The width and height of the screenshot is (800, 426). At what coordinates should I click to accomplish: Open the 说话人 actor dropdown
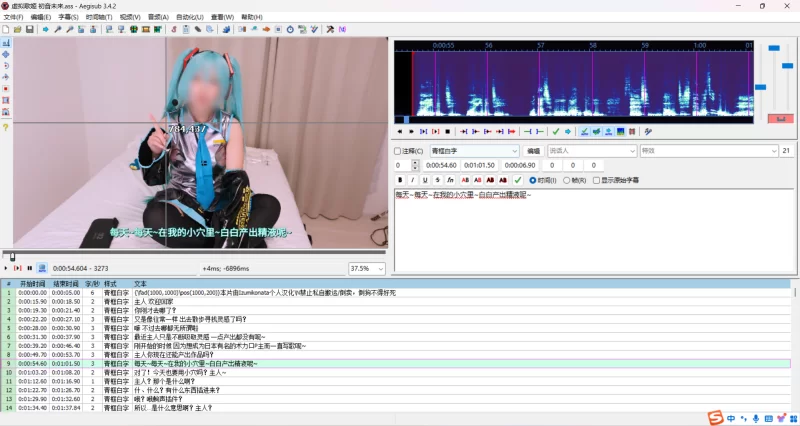592,151
